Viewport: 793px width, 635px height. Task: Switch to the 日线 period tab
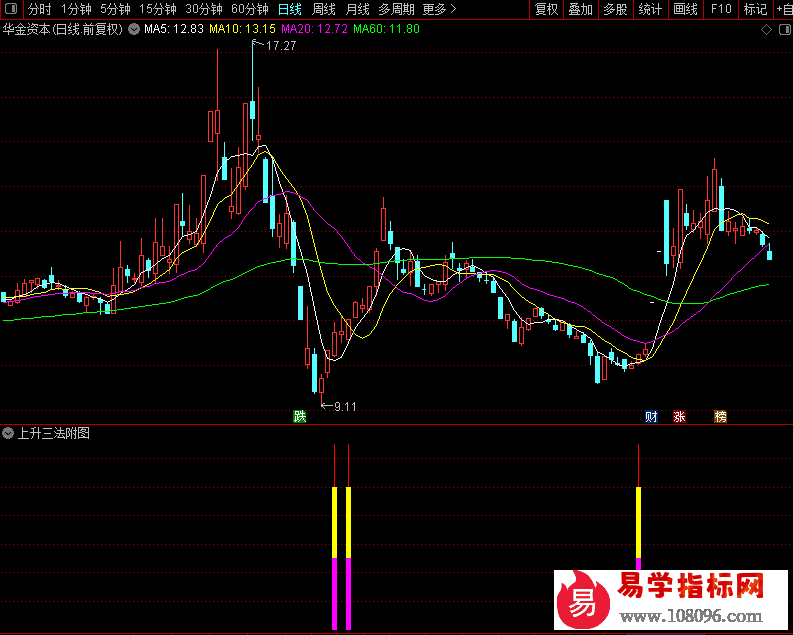tap(290, 9)
